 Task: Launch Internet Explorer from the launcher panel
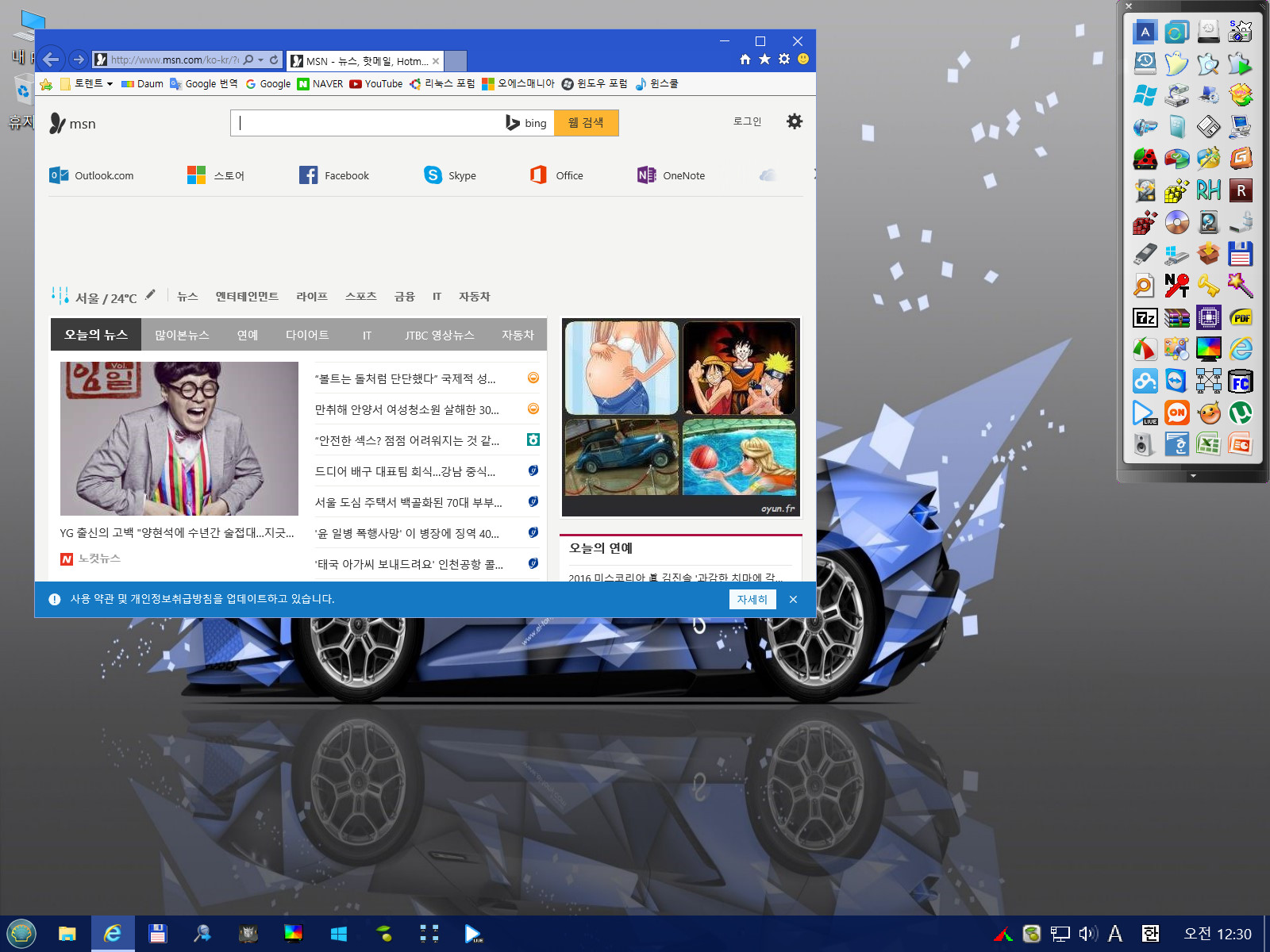[x=1241, y=348]
